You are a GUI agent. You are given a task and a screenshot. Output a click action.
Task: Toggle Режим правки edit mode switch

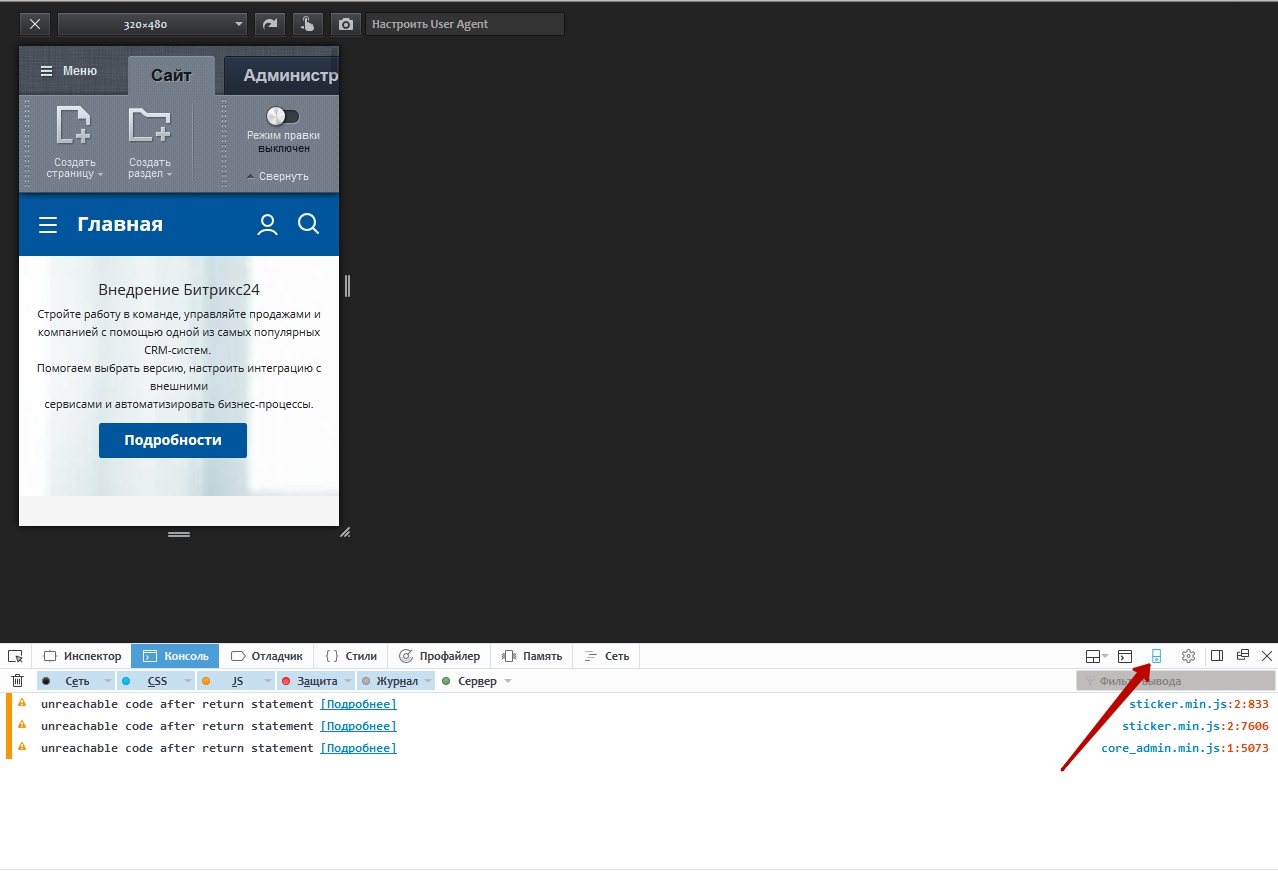283,116
